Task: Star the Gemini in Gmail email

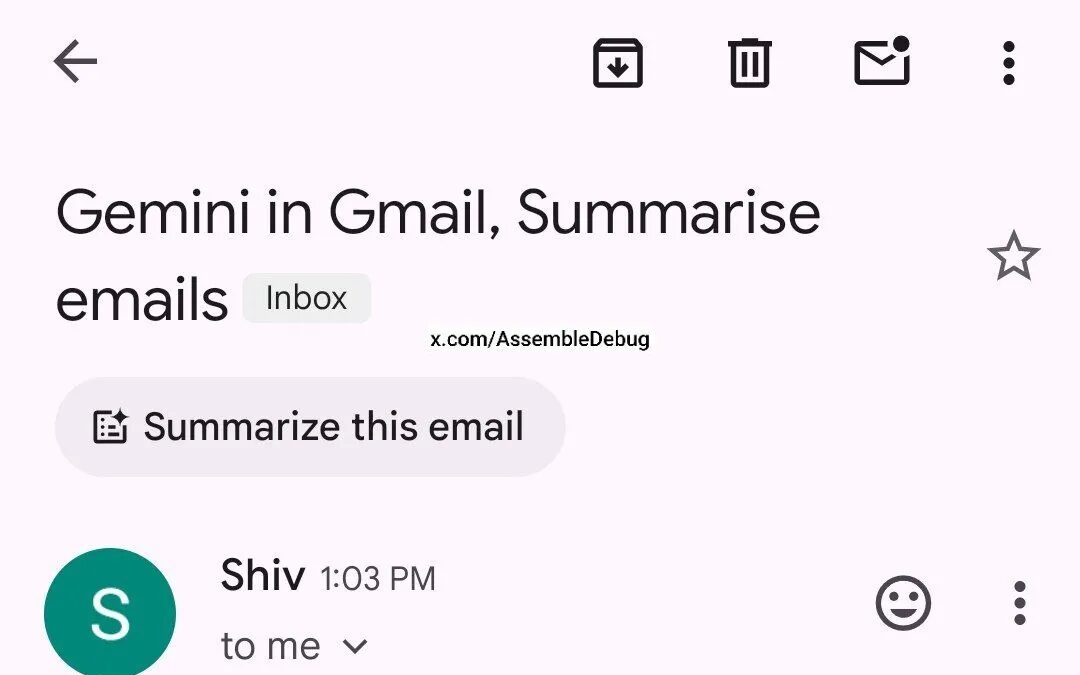Action: point(1013,256)
